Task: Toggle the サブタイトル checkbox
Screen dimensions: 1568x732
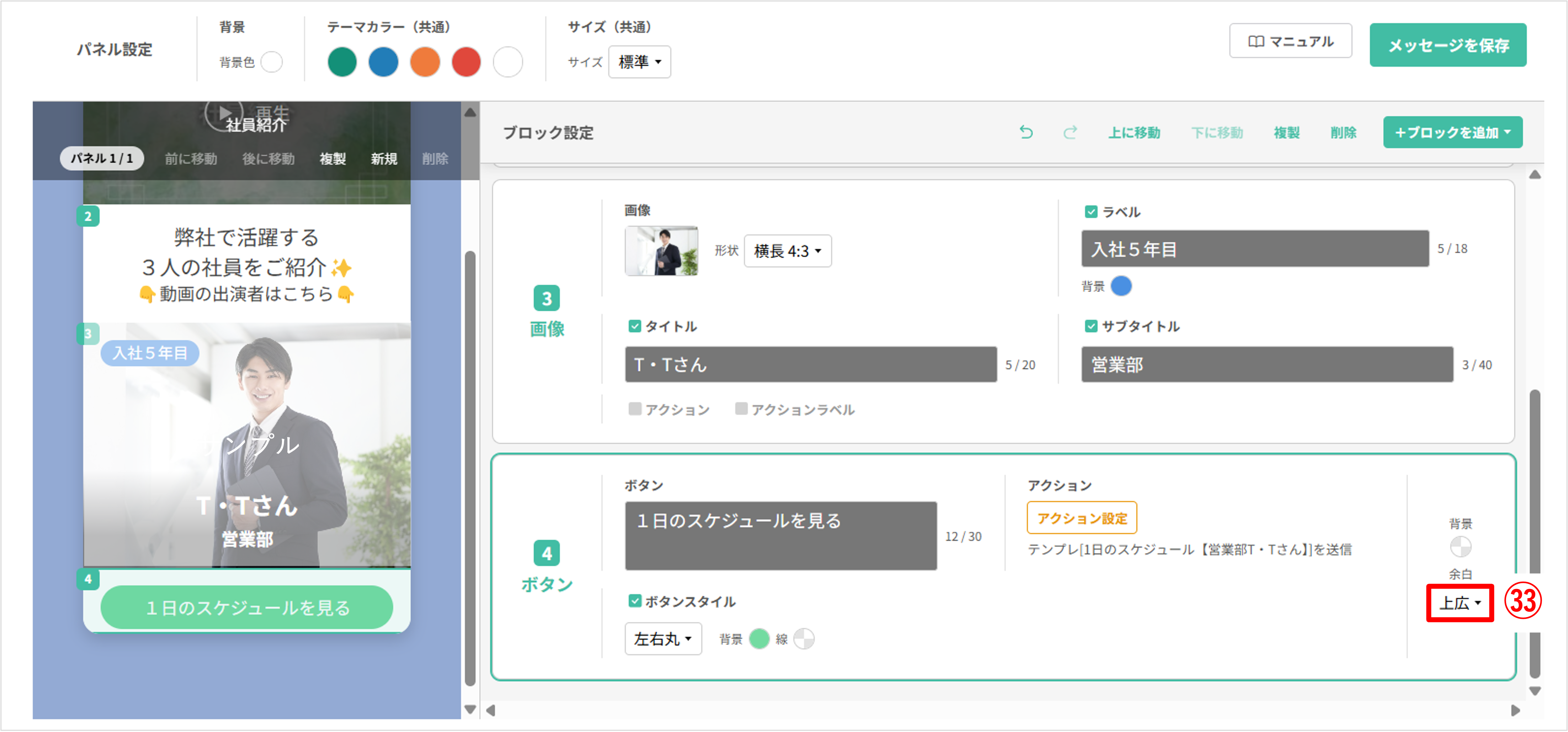Action: [x=1091, y=326]
